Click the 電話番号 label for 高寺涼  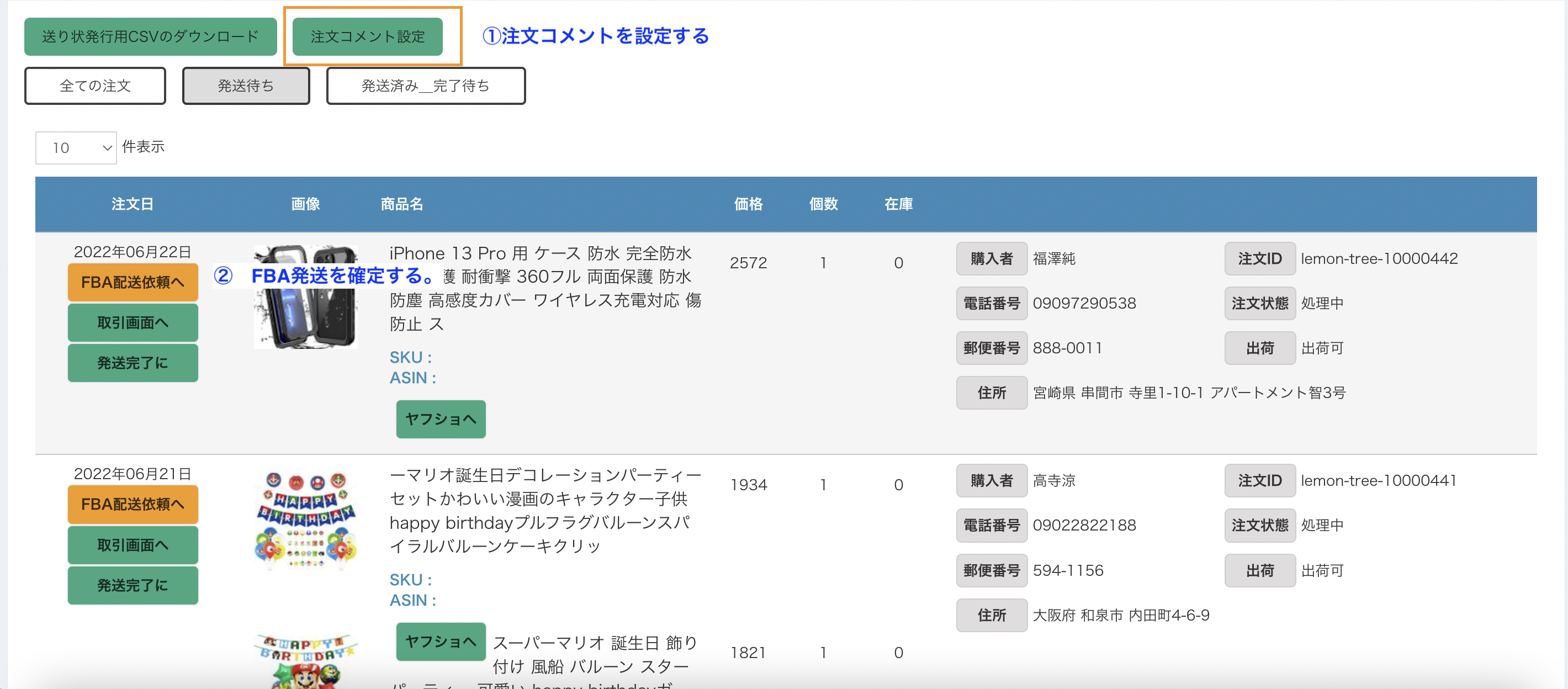point(992,525)
